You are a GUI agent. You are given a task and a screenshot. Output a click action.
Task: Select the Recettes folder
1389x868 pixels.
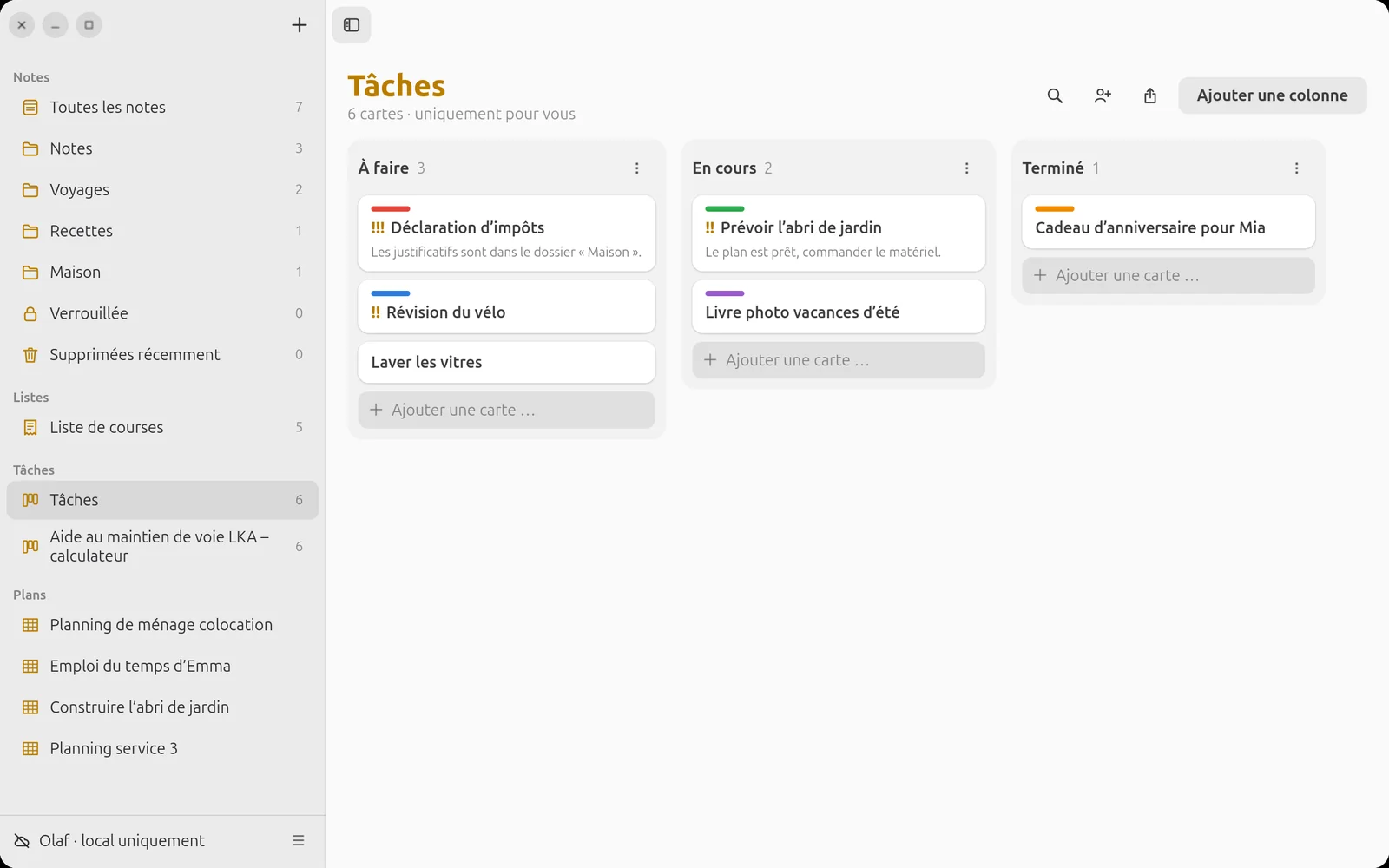pos(162,231)
